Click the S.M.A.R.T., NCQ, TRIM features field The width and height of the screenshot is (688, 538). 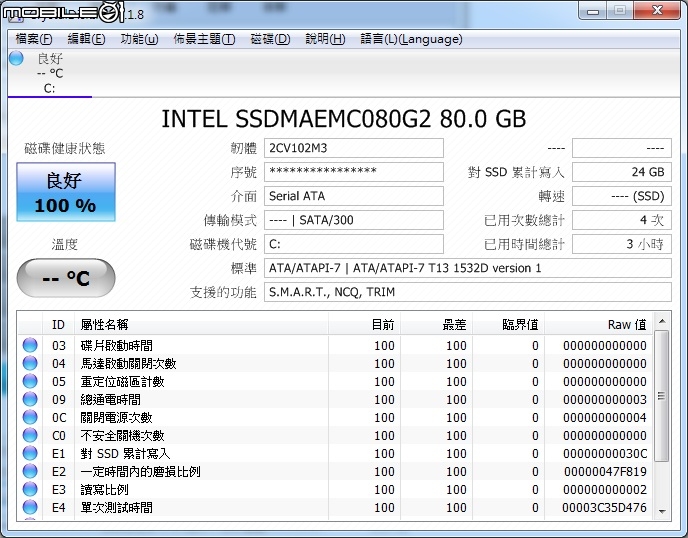[468, 292]
